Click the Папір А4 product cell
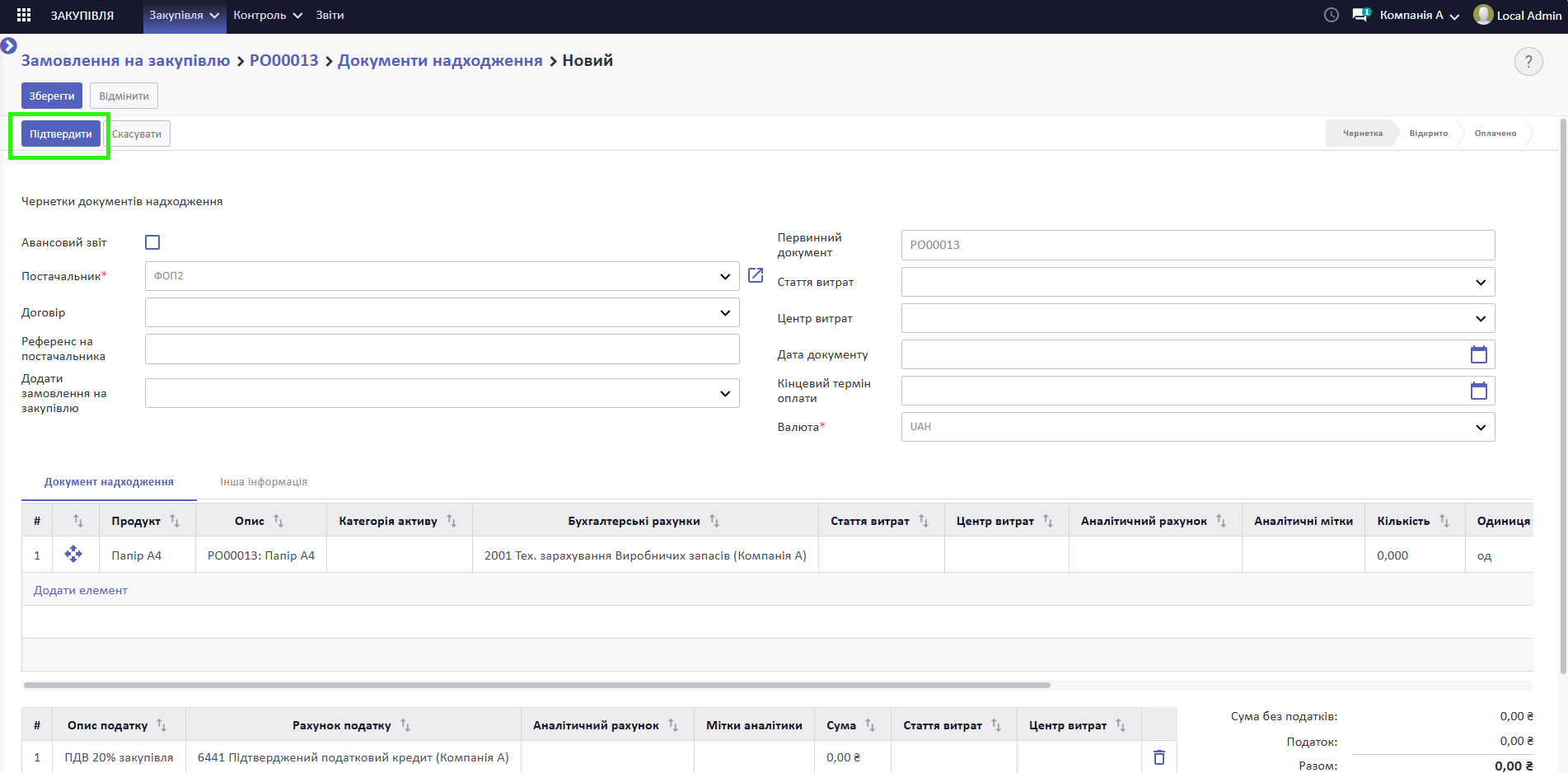Screen dimensions: 1568x773 click(147, 555)
